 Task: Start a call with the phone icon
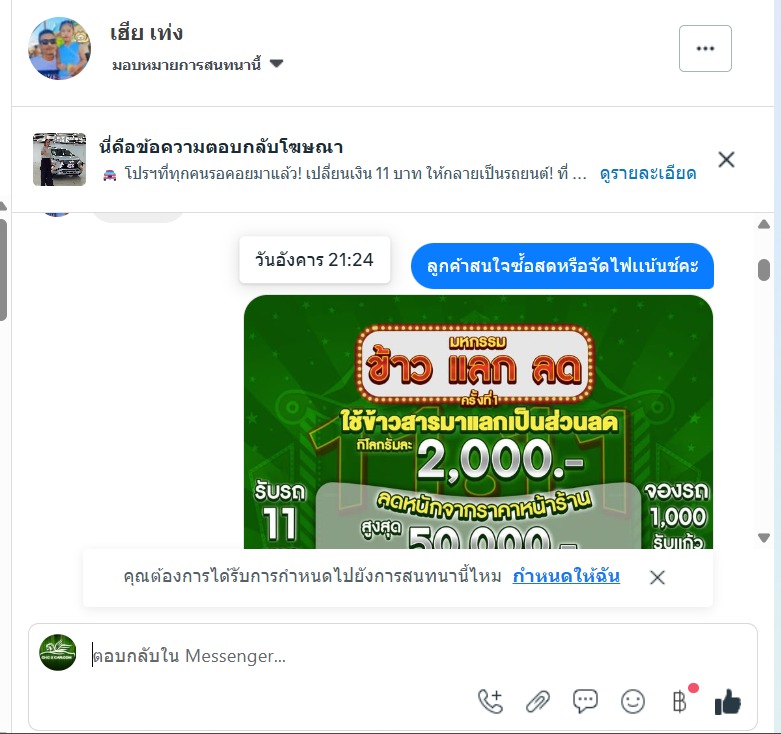point(490,701)
